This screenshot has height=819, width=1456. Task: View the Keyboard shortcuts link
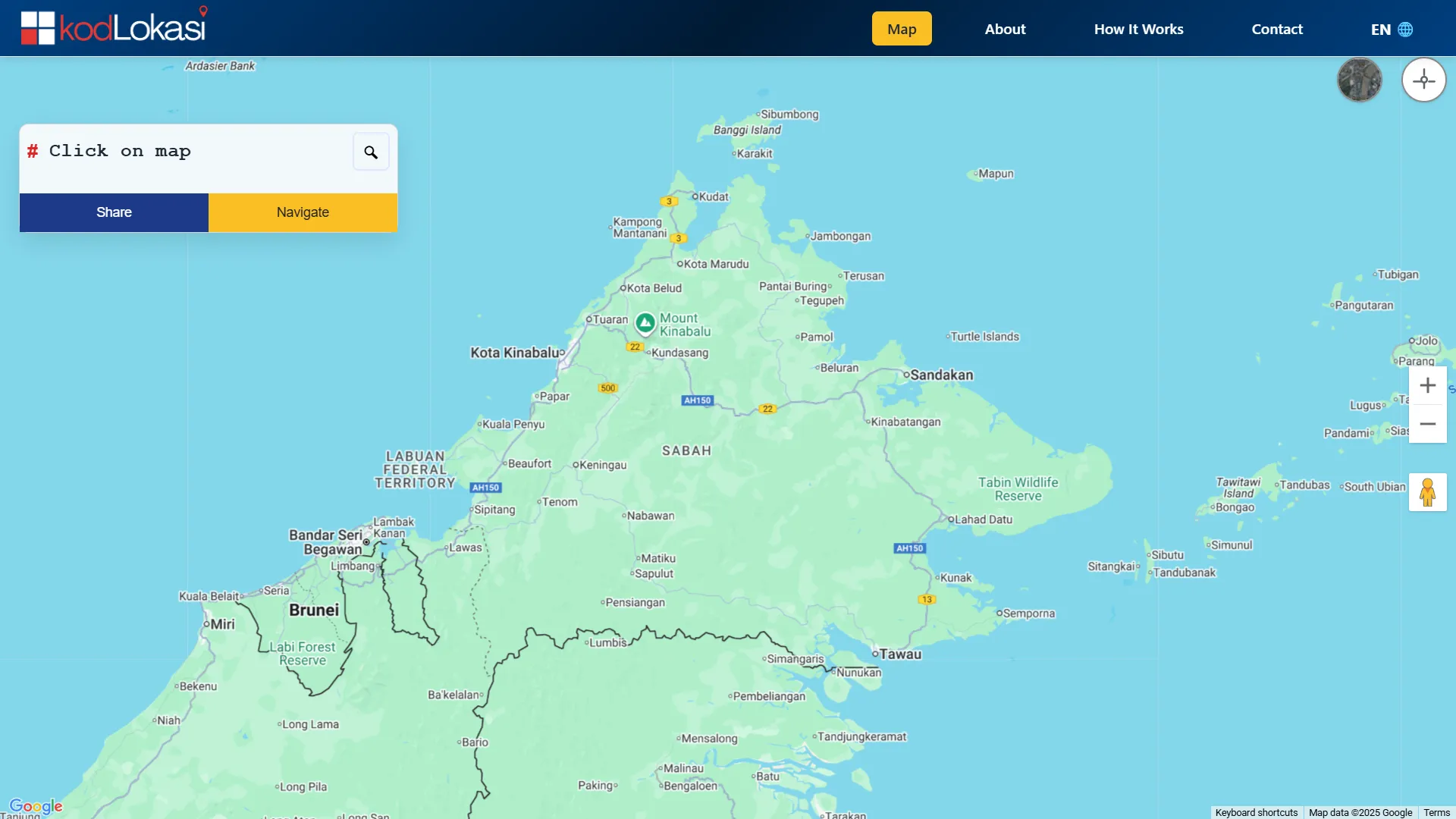[x=1256, y=811]
